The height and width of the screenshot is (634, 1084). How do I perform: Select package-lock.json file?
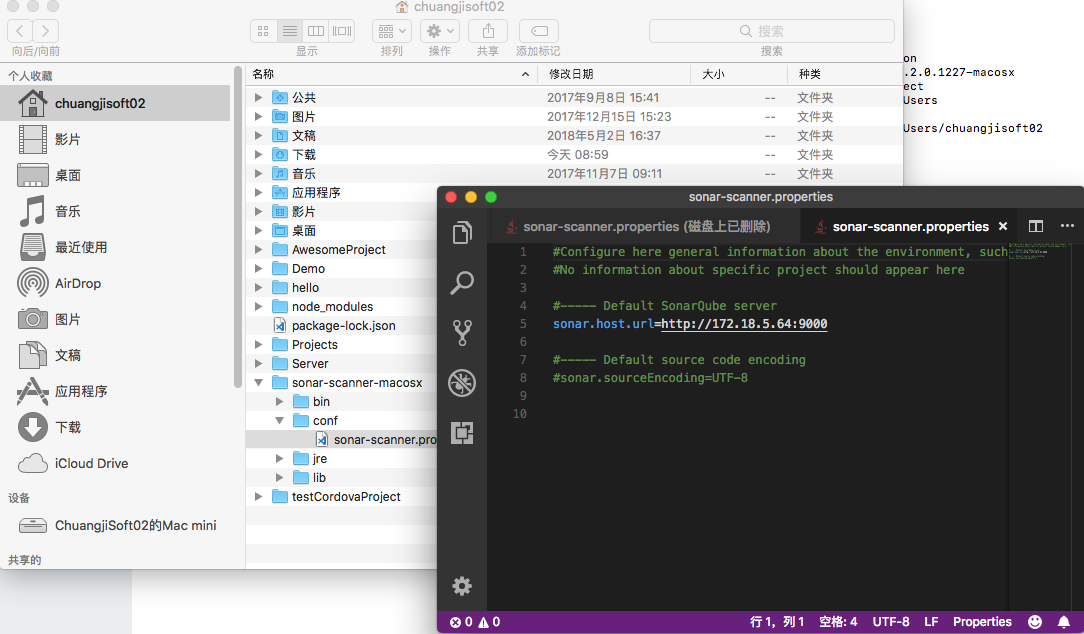(343, 326)
